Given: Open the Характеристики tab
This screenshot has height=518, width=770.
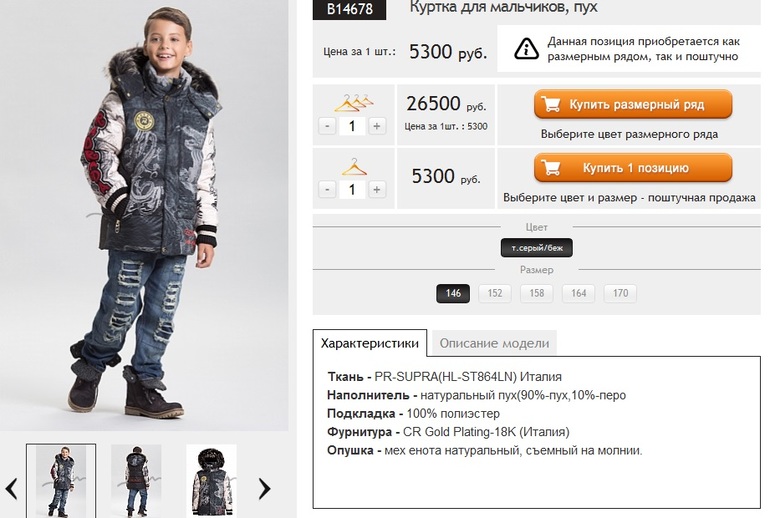Looking at the screenshot, I should click(370, 343).
